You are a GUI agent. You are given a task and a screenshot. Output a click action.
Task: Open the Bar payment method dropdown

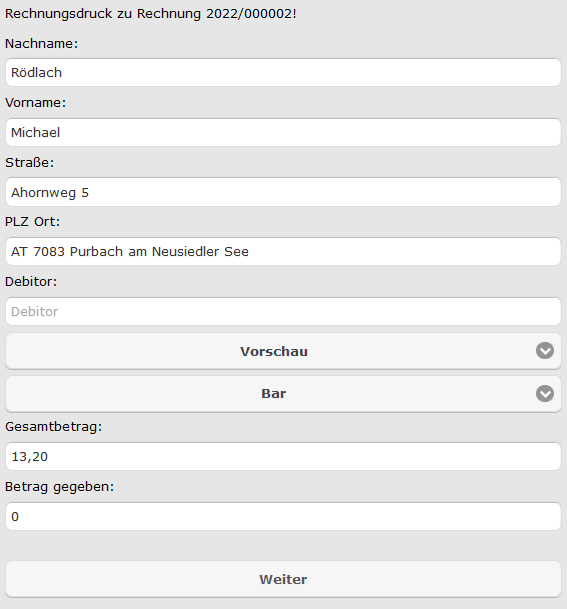tap(283, 394)
